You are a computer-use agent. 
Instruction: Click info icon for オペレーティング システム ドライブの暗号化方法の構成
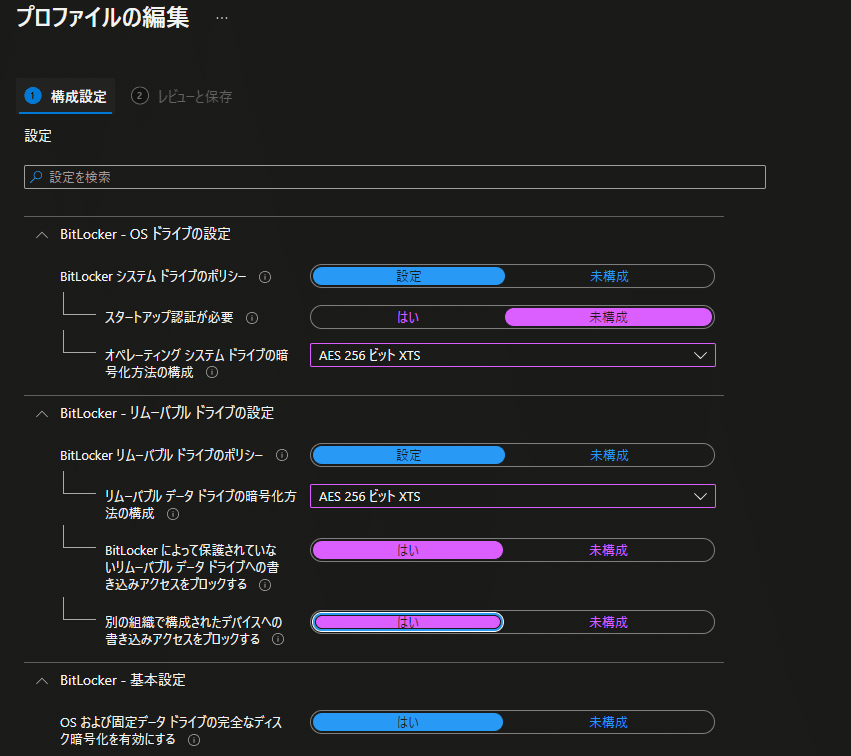[x=212, y=372]
